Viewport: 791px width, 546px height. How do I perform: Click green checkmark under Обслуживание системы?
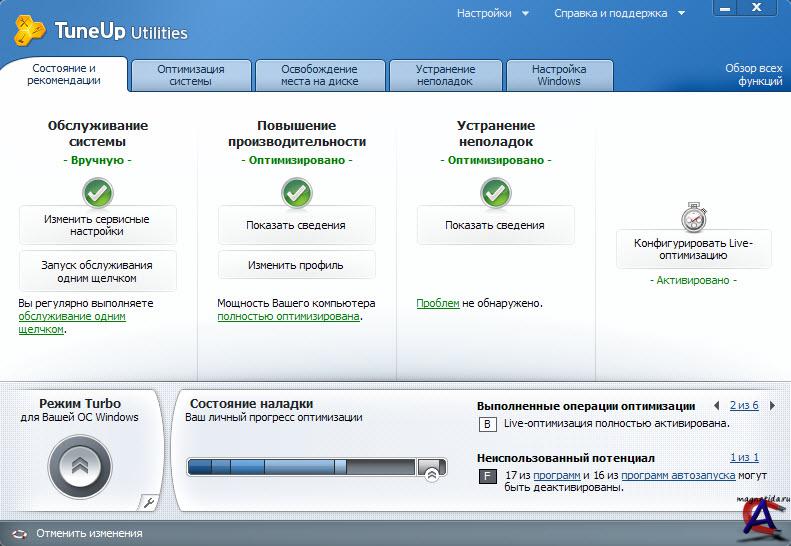click(97, 191)
